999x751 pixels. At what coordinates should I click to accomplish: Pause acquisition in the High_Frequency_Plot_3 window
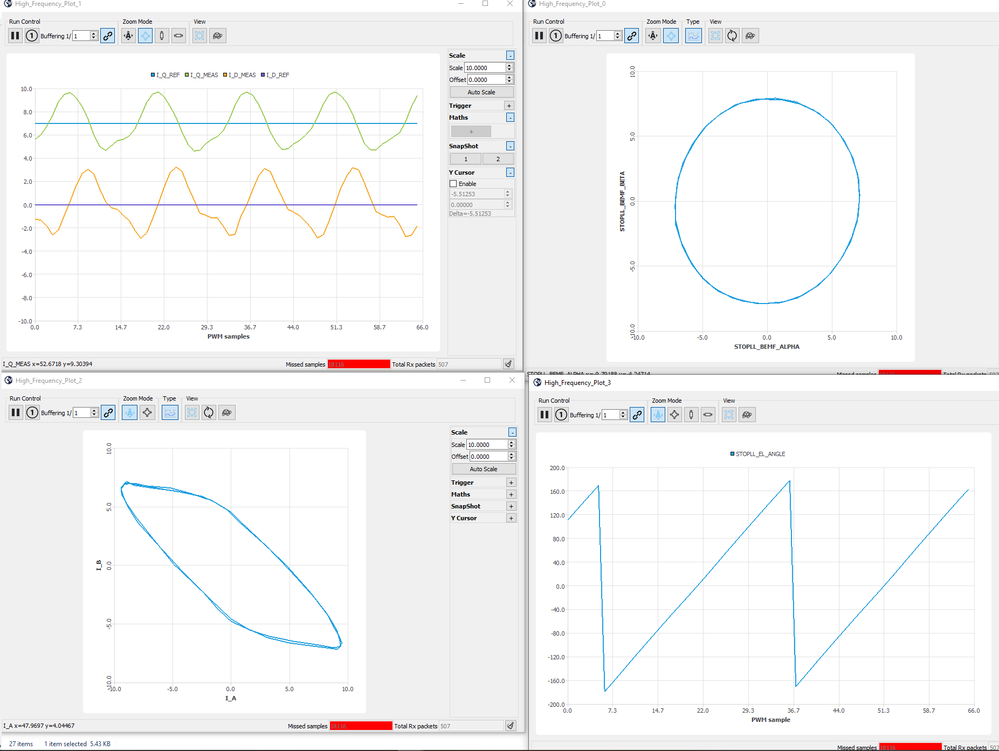pyautogui.click(x=544, y=415)
